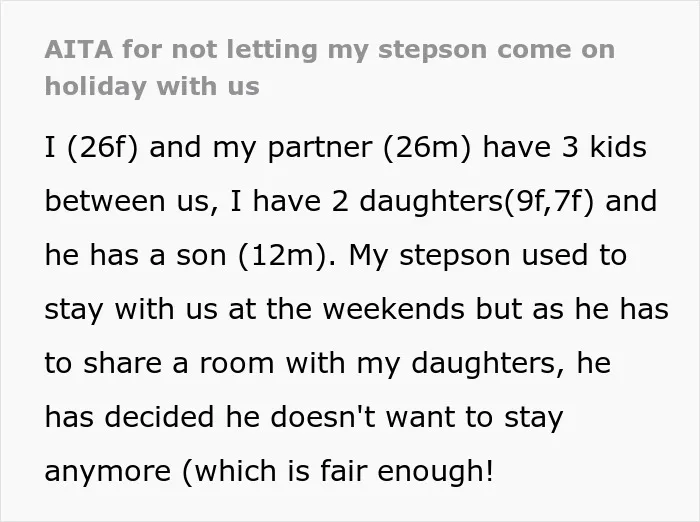Click the post title starting with "AITA for not letting"
This screenshot has width=700, height=522.
pos(330,67)
